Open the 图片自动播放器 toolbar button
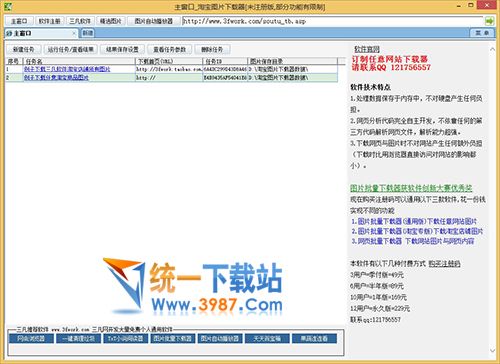Image resolution: width=500 pixels, height=364 pixels. [x=154, y=21]
